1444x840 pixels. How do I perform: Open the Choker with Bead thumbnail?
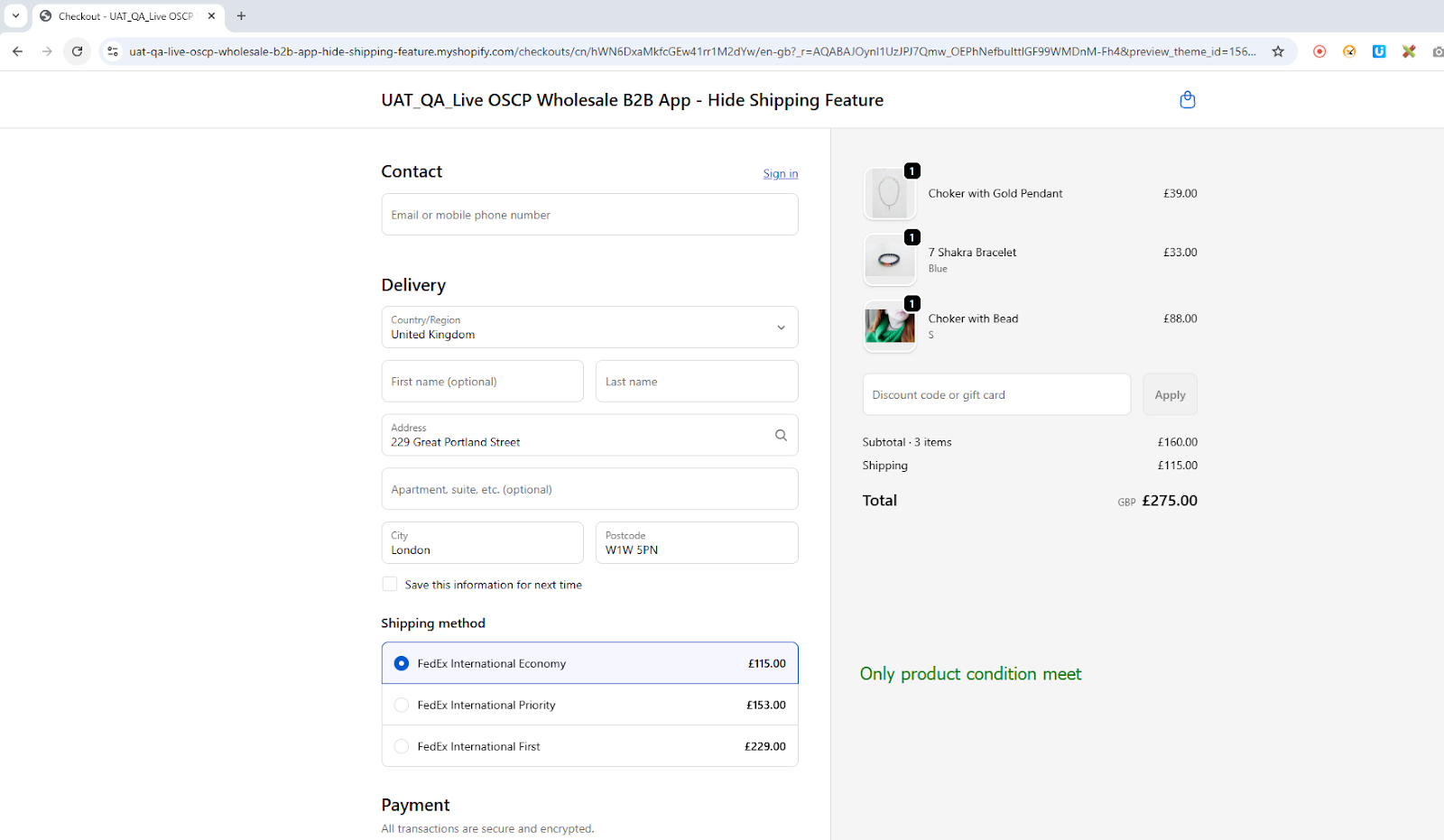point(890,326)
